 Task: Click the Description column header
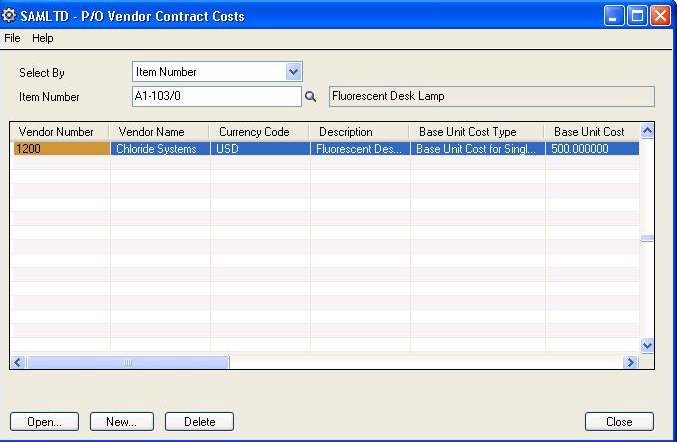pyautogui.click(x=359, y=132)
